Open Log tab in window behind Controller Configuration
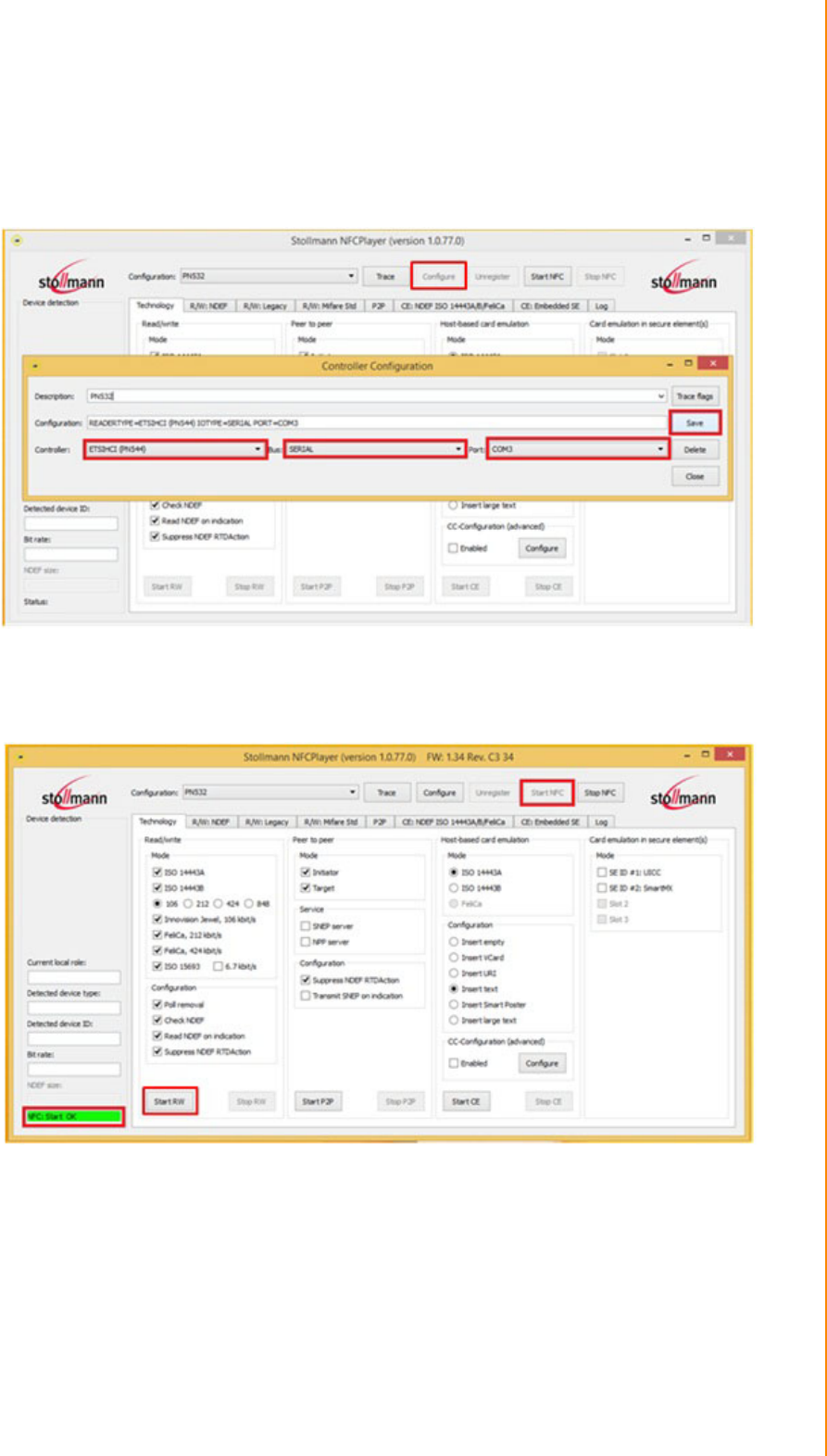 [x=601, y=306]
